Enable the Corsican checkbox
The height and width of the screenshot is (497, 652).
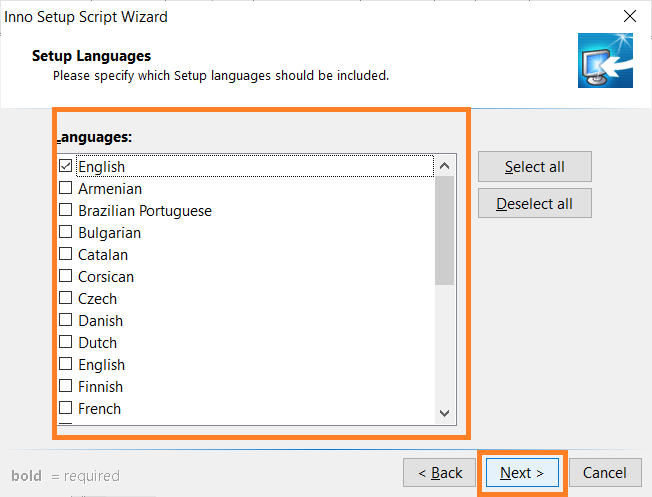[x=66, y=276]
